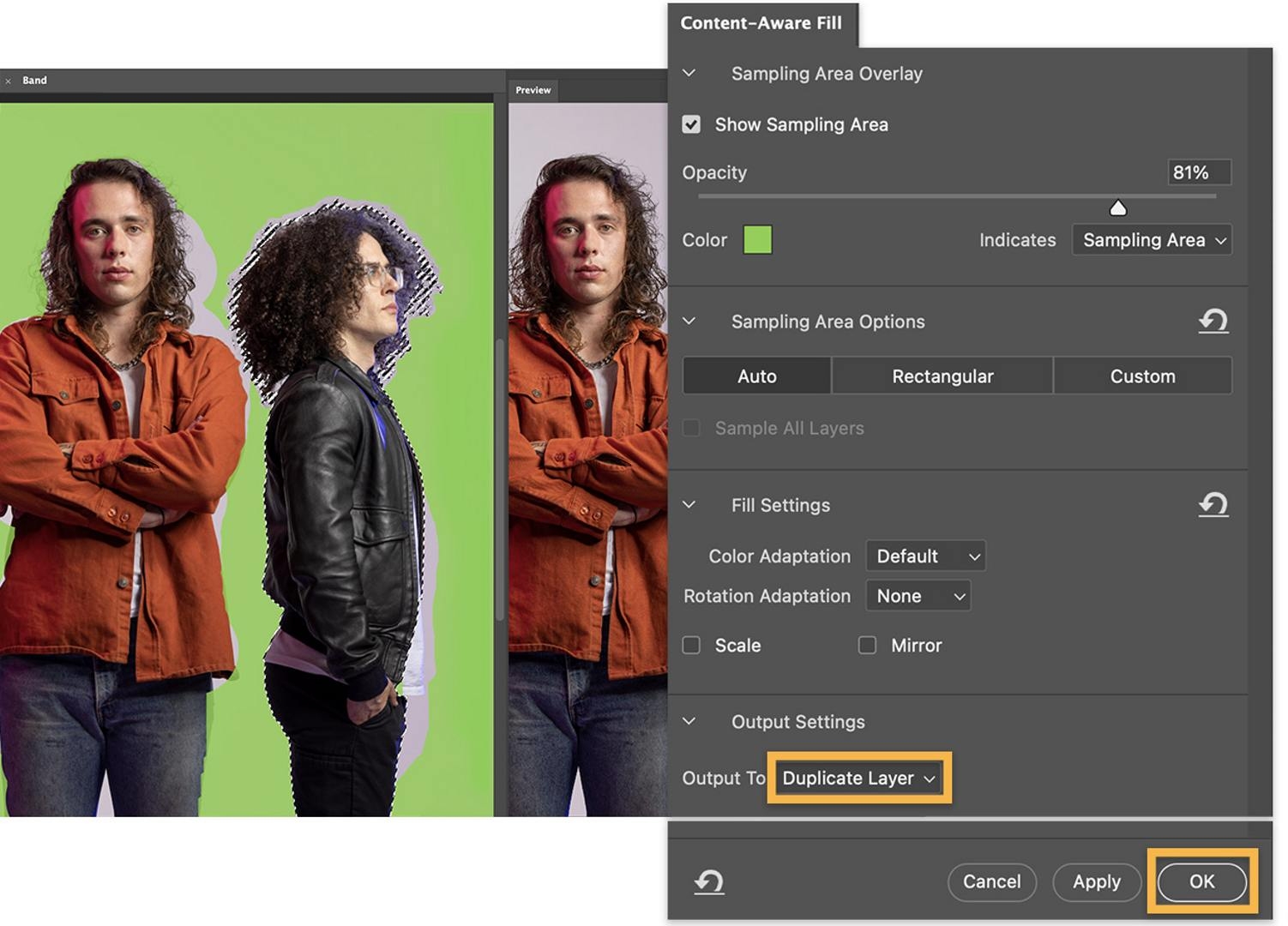
Task: Open the Color Adaptation dropdown
Action: coord(925,556)
